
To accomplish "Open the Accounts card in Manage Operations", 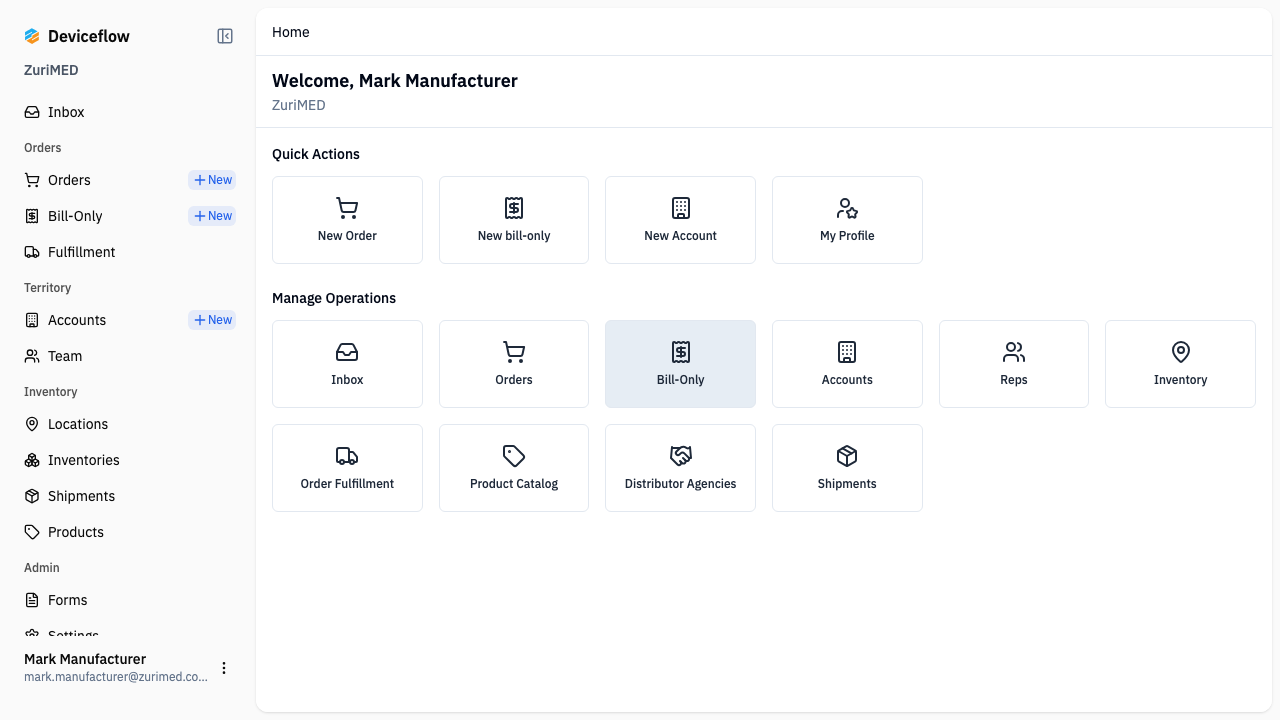I will click(847, 364).
